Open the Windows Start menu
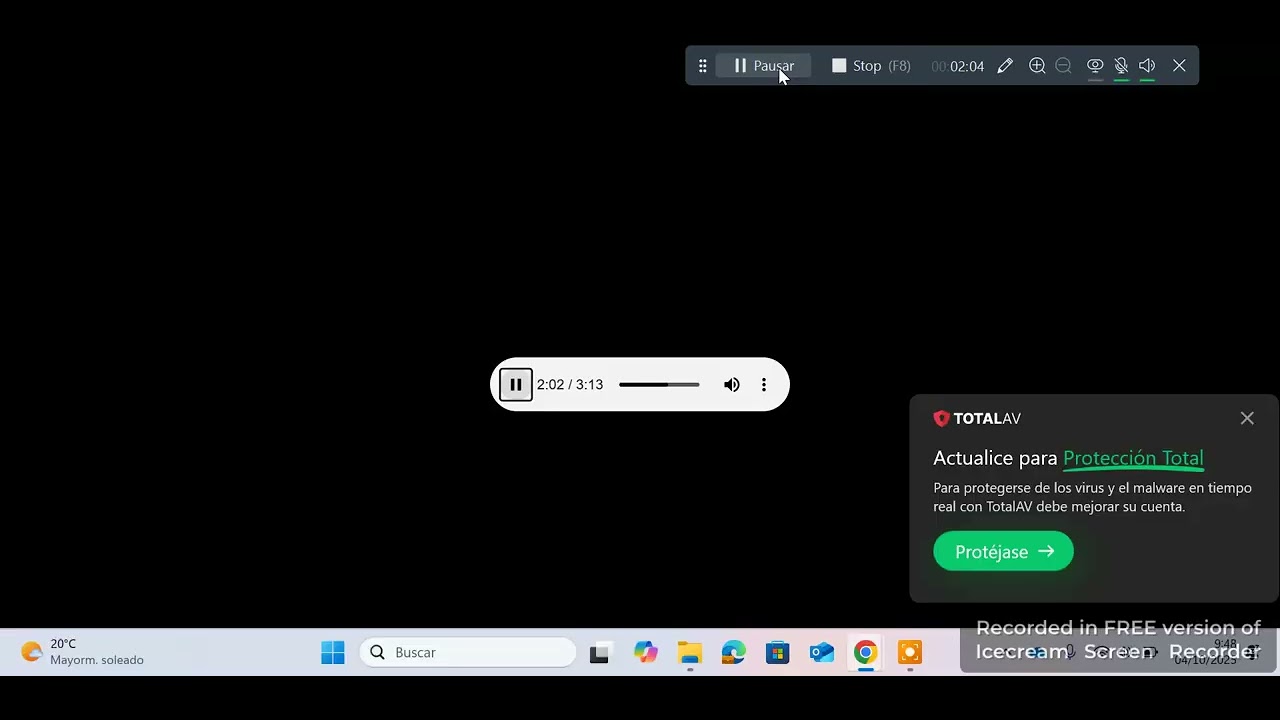 pyautogui.click(x=333, y=653)
